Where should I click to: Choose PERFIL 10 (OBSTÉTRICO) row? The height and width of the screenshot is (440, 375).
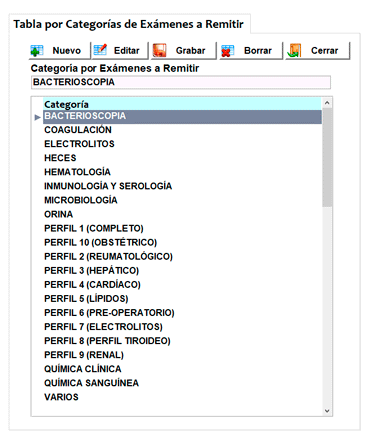coord(182,242)
